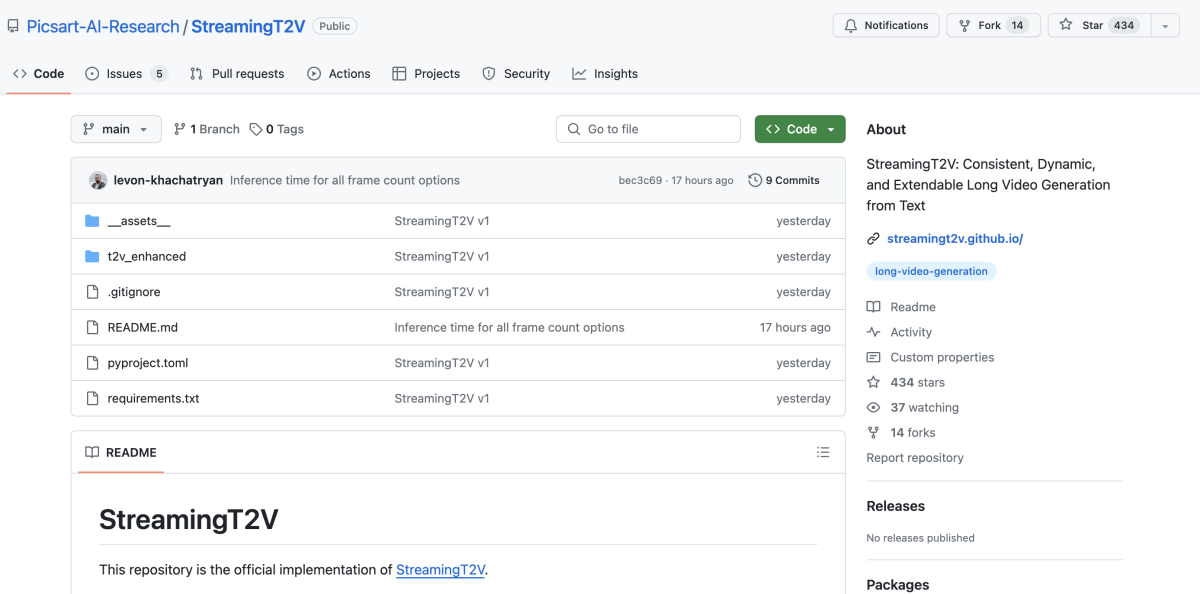Screen dimensions: 1200x594
Task: Open the star lists dropdown arrow
Action: [1166, 26]
